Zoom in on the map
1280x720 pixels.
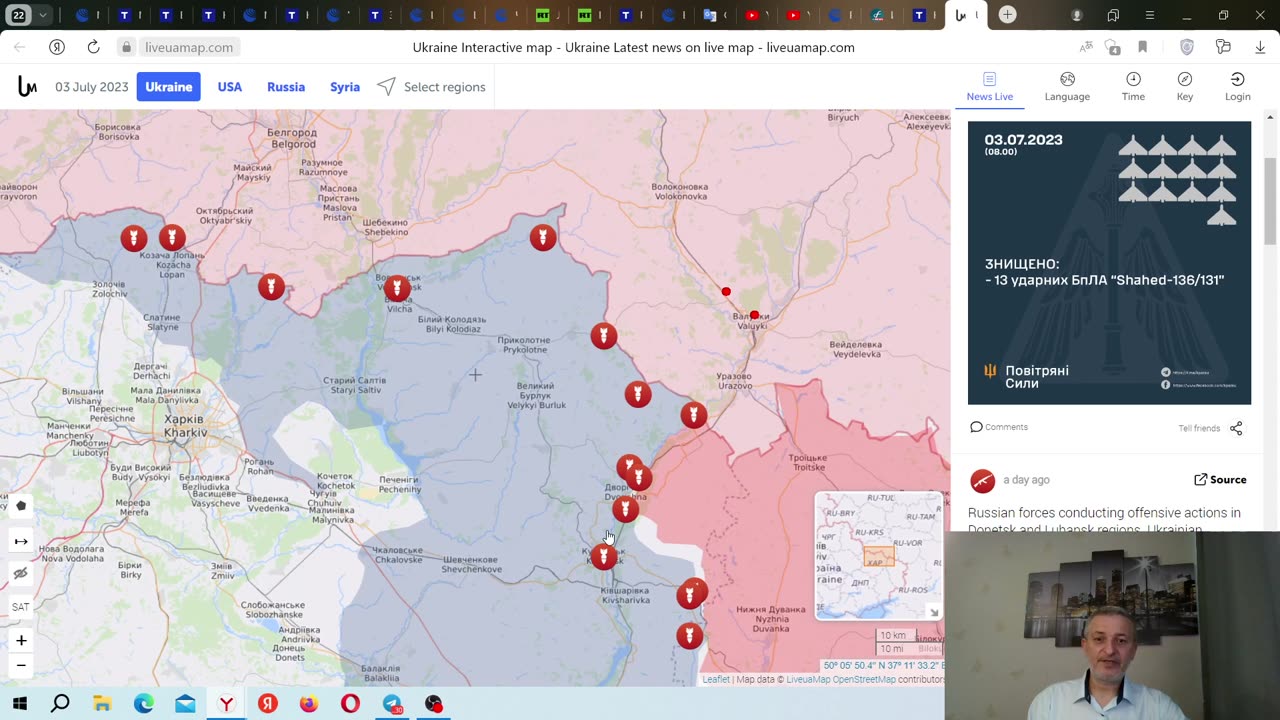[x=21, y=640]
